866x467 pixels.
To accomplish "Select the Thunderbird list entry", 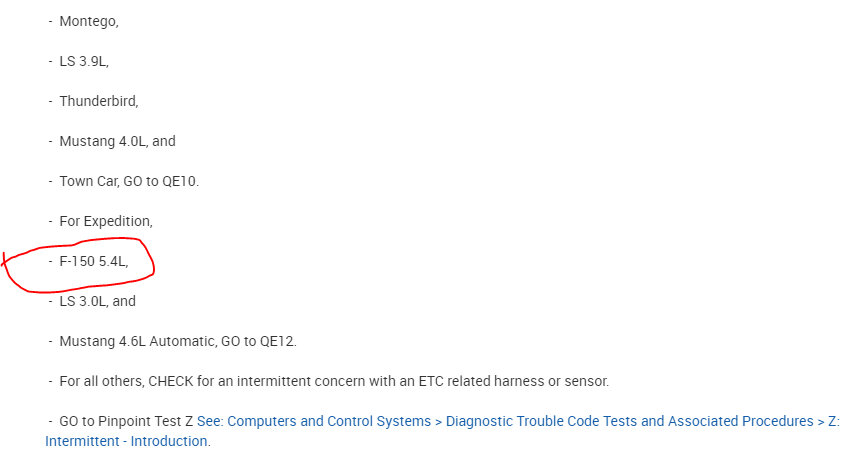I will pyautogui.click(x=98, y=101).
